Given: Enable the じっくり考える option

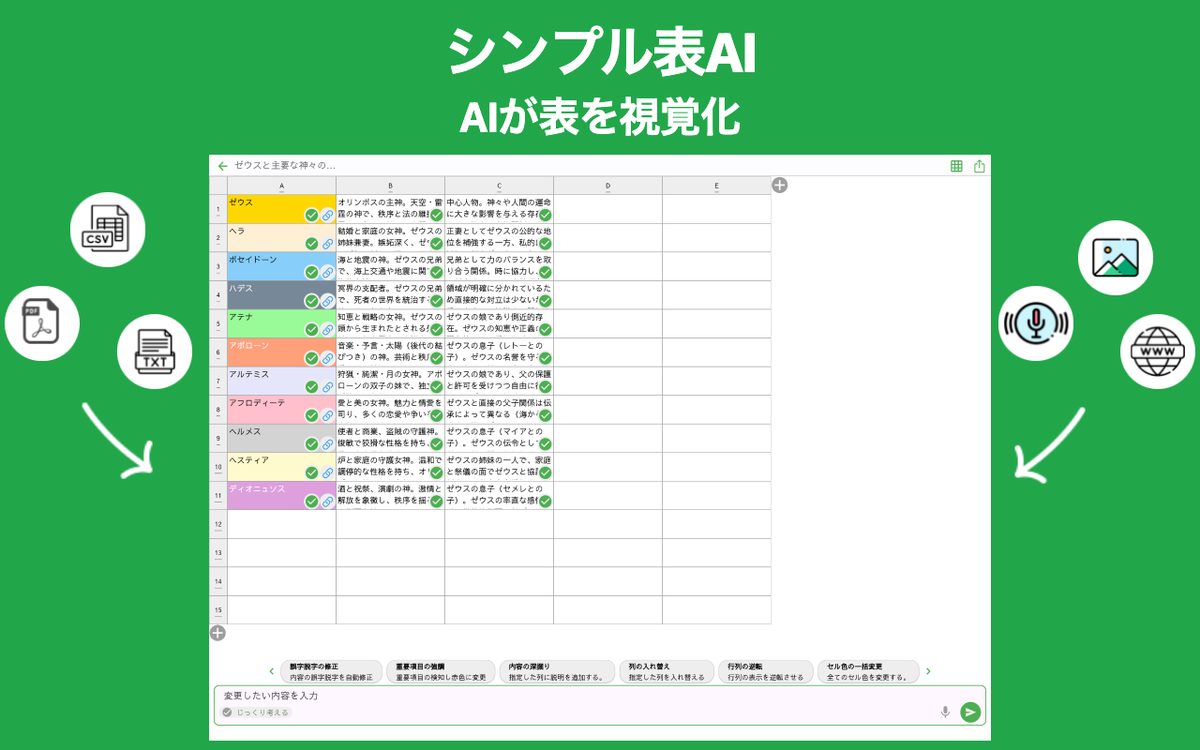Looking at the screenshot, I should point(256,712).
